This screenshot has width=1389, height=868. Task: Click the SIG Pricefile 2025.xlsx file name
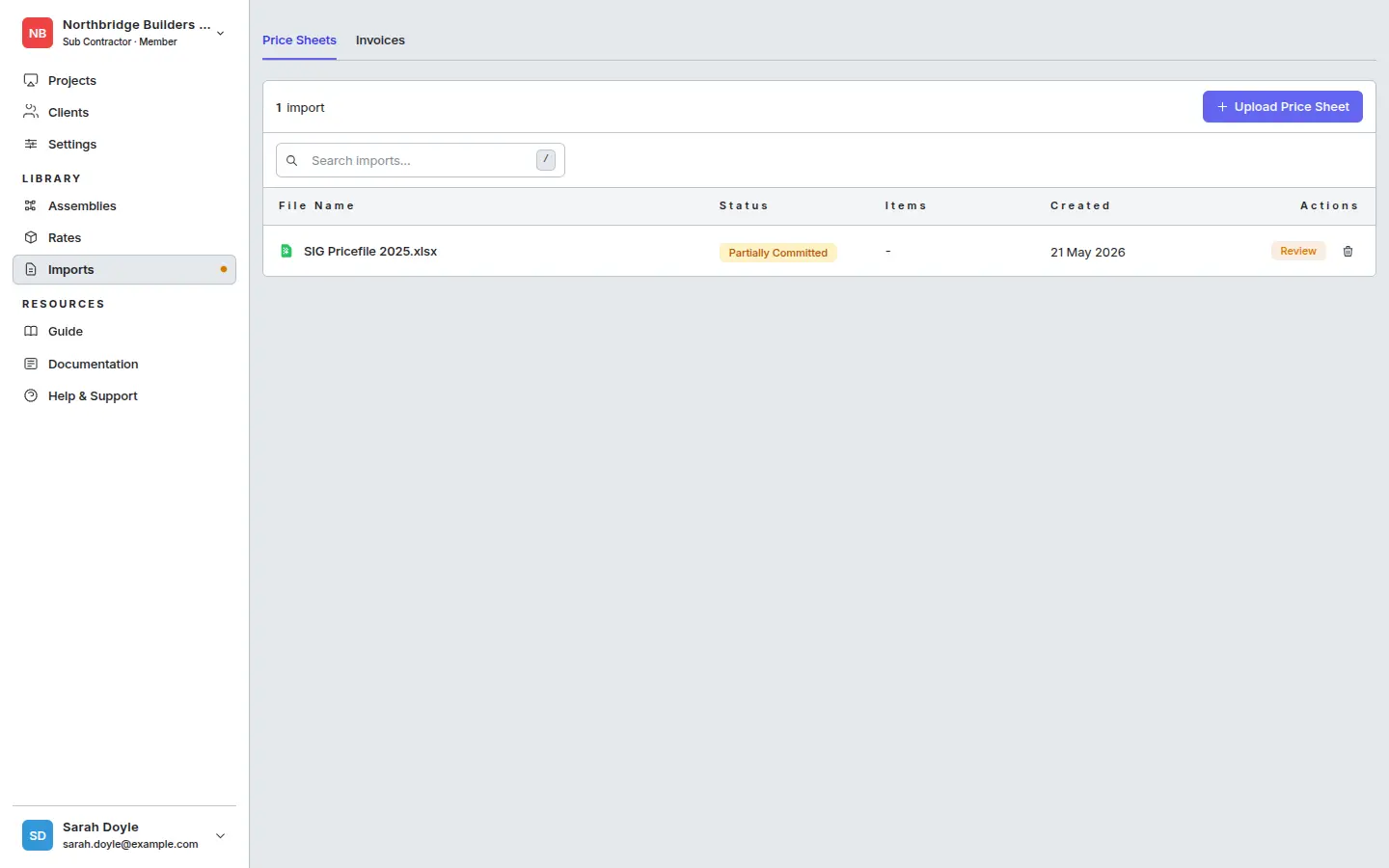pos(370,251)
